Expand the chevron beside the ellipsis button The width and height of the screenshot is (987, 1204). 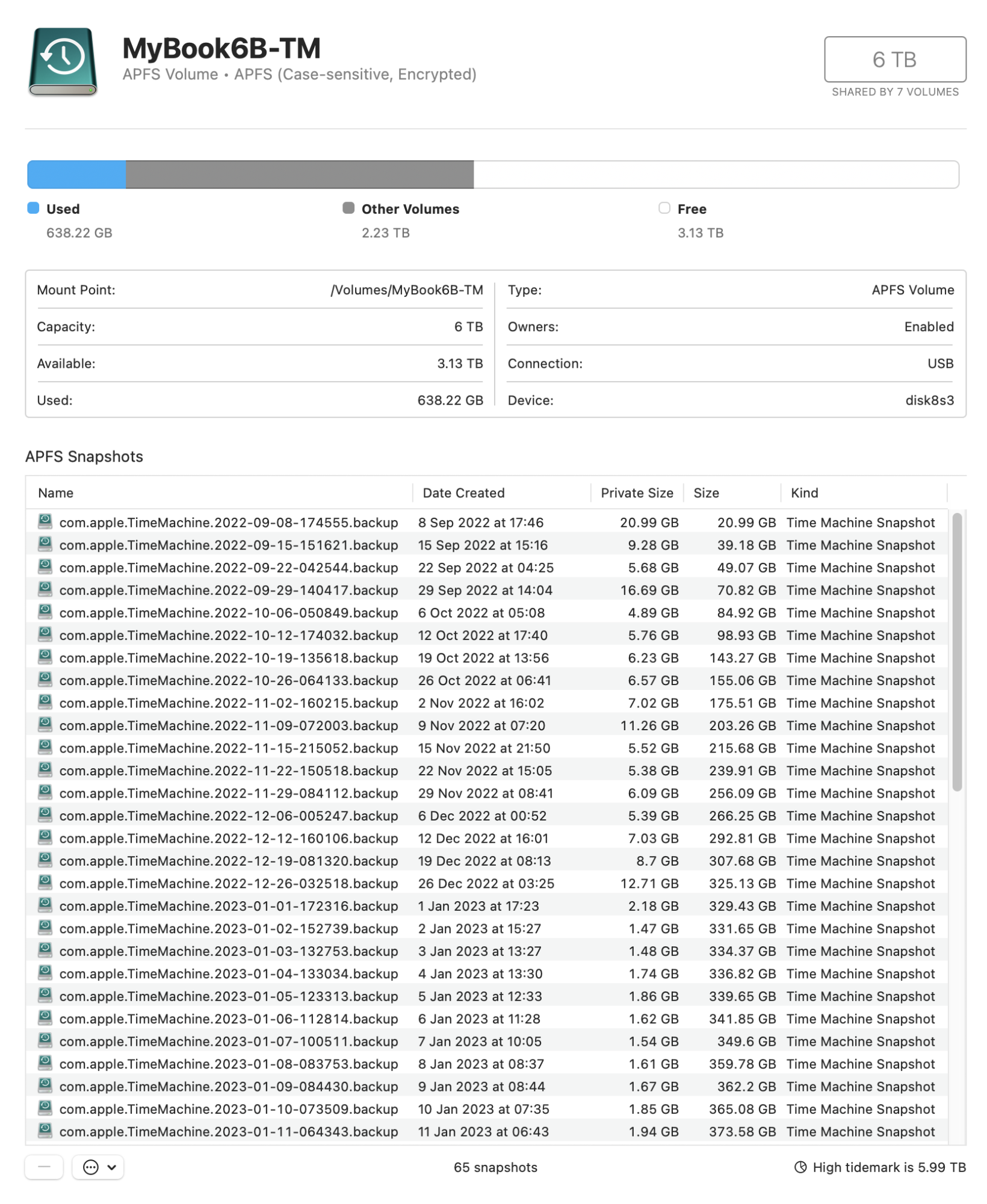click(x=111, y=1167)
